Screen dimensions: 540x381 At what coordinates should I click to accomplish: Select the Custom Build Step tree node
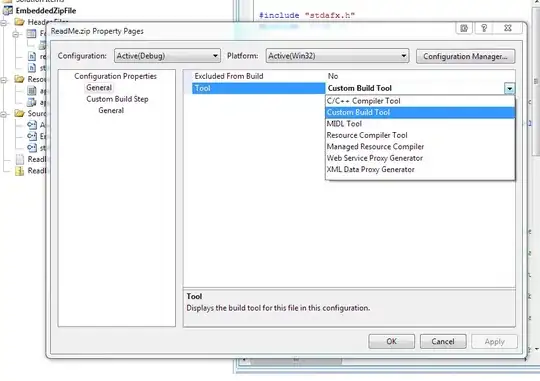point(117,99)
